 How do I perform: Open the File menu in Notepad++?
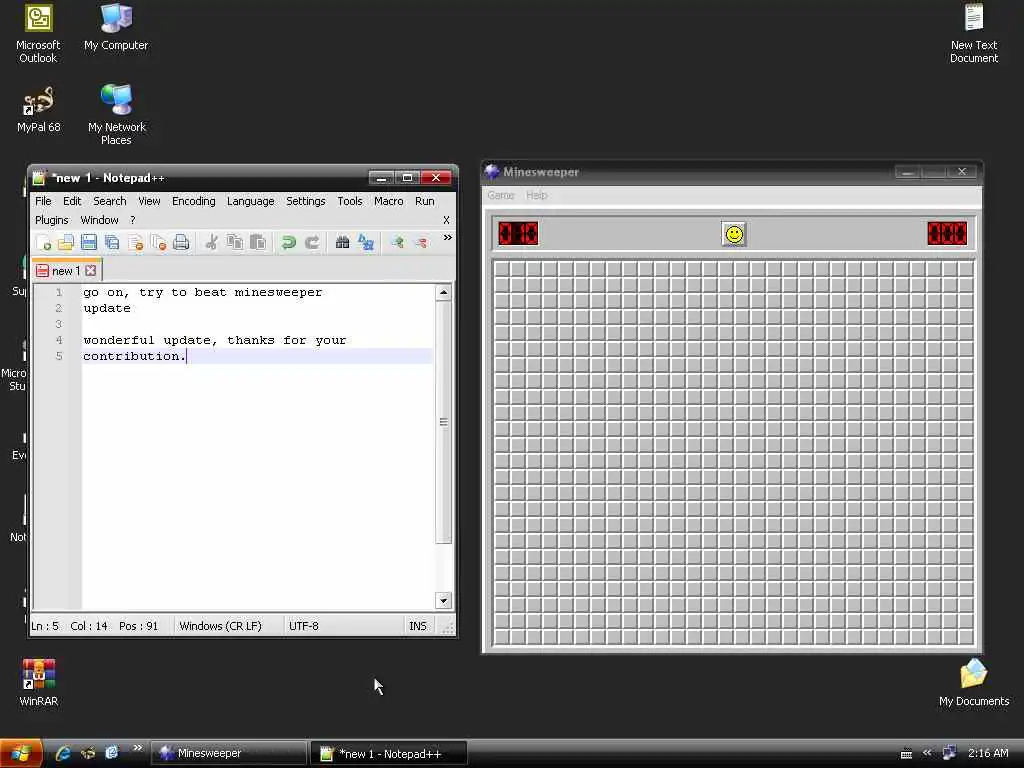43,201
